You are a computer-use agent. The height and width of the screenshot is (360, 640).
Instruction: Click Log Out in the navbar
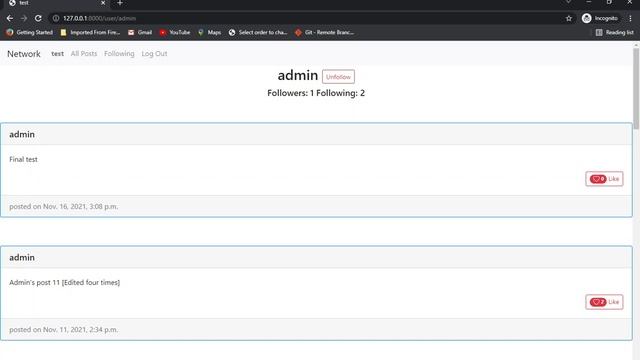click(x=154, y=53)
